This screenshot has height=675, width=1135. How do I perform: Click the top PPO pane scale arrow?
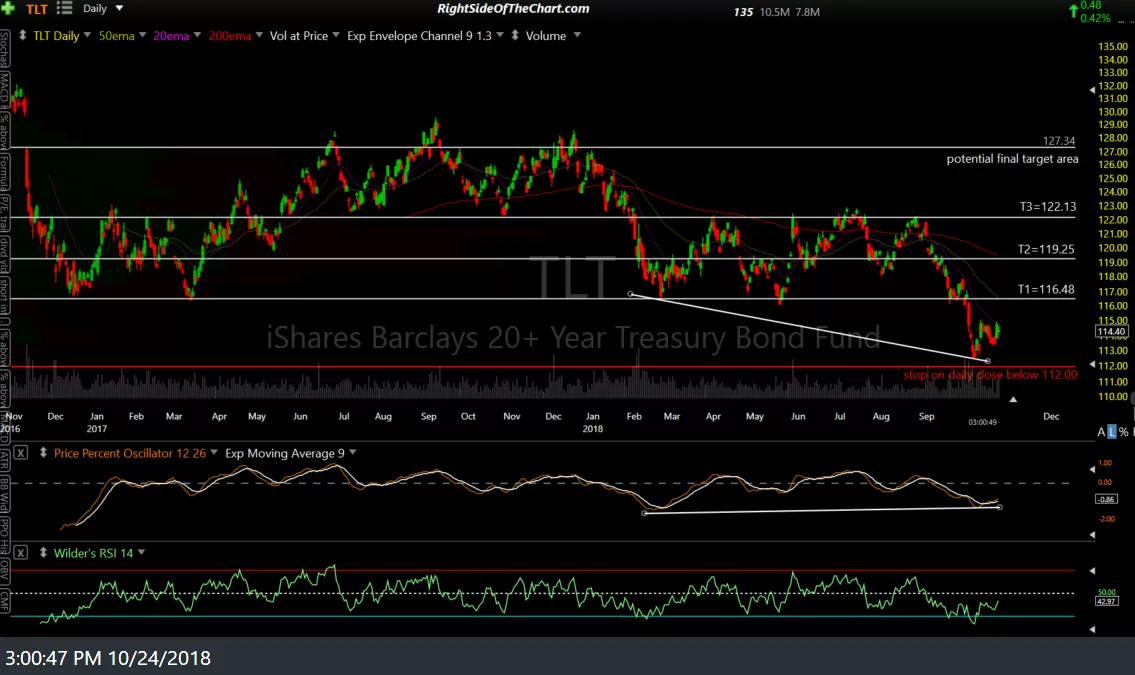click(x=1092, y=470)
